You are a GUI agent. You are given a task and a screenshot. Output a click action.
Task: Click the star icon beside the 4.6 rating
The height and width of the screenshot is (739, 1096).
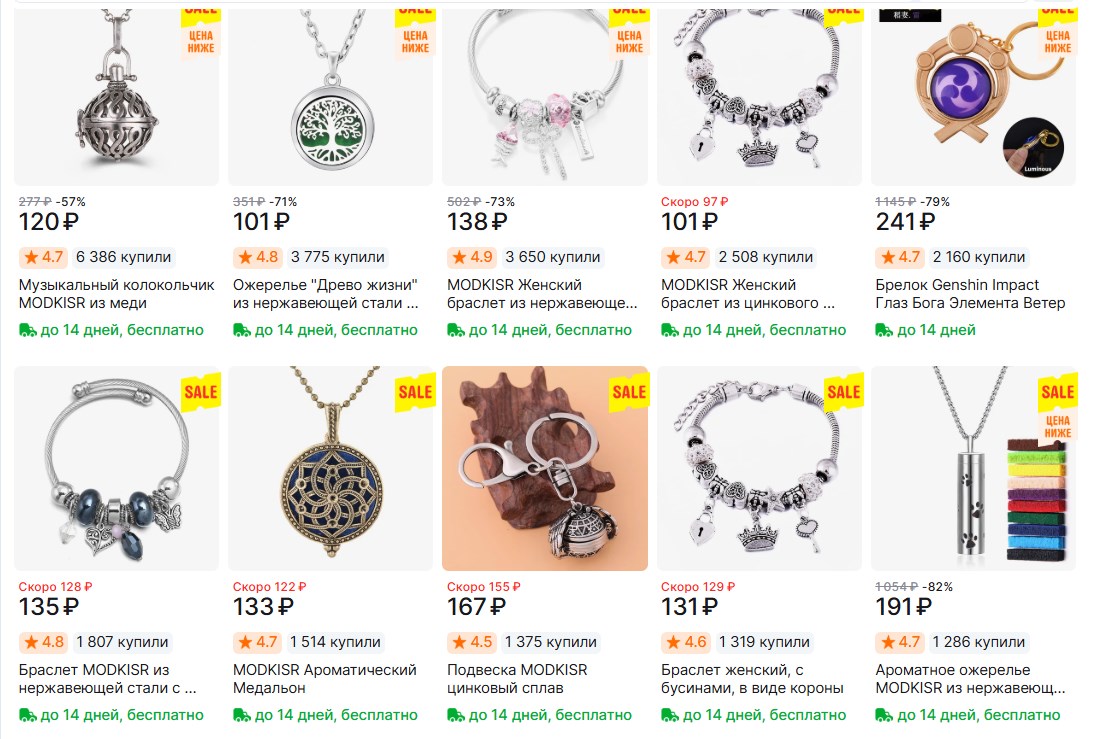coord(674,642)
